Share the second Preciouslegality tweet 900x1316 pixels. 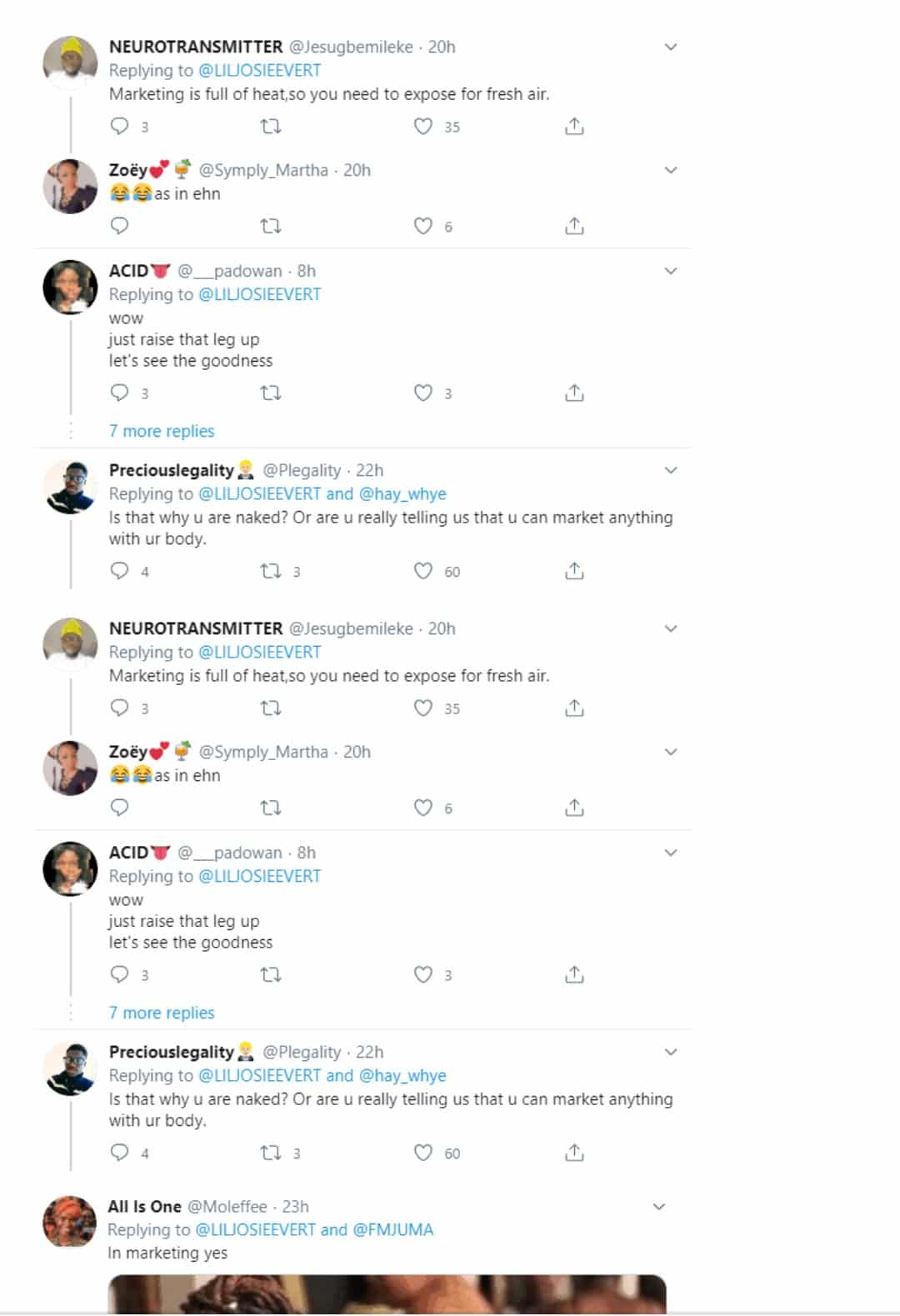[574, 1153]
